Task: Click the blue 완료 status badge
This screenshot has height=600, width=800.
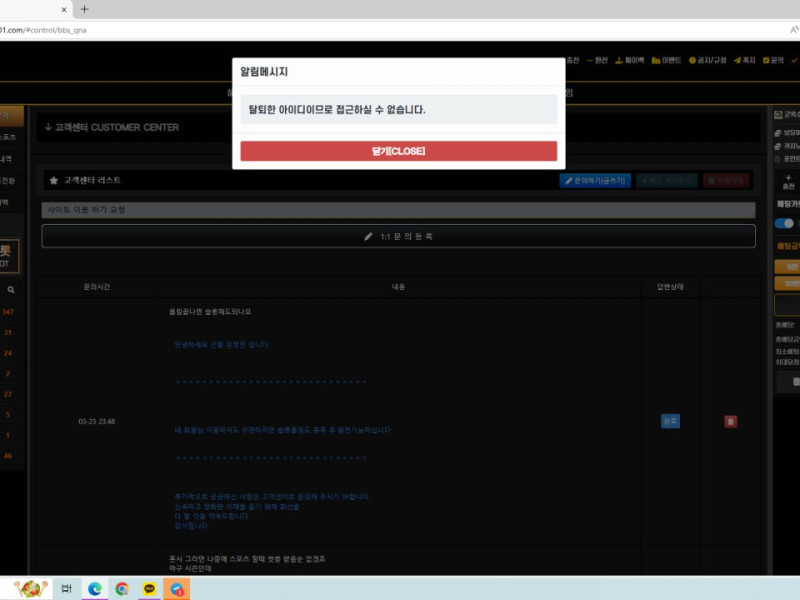Action: (670, 421)
